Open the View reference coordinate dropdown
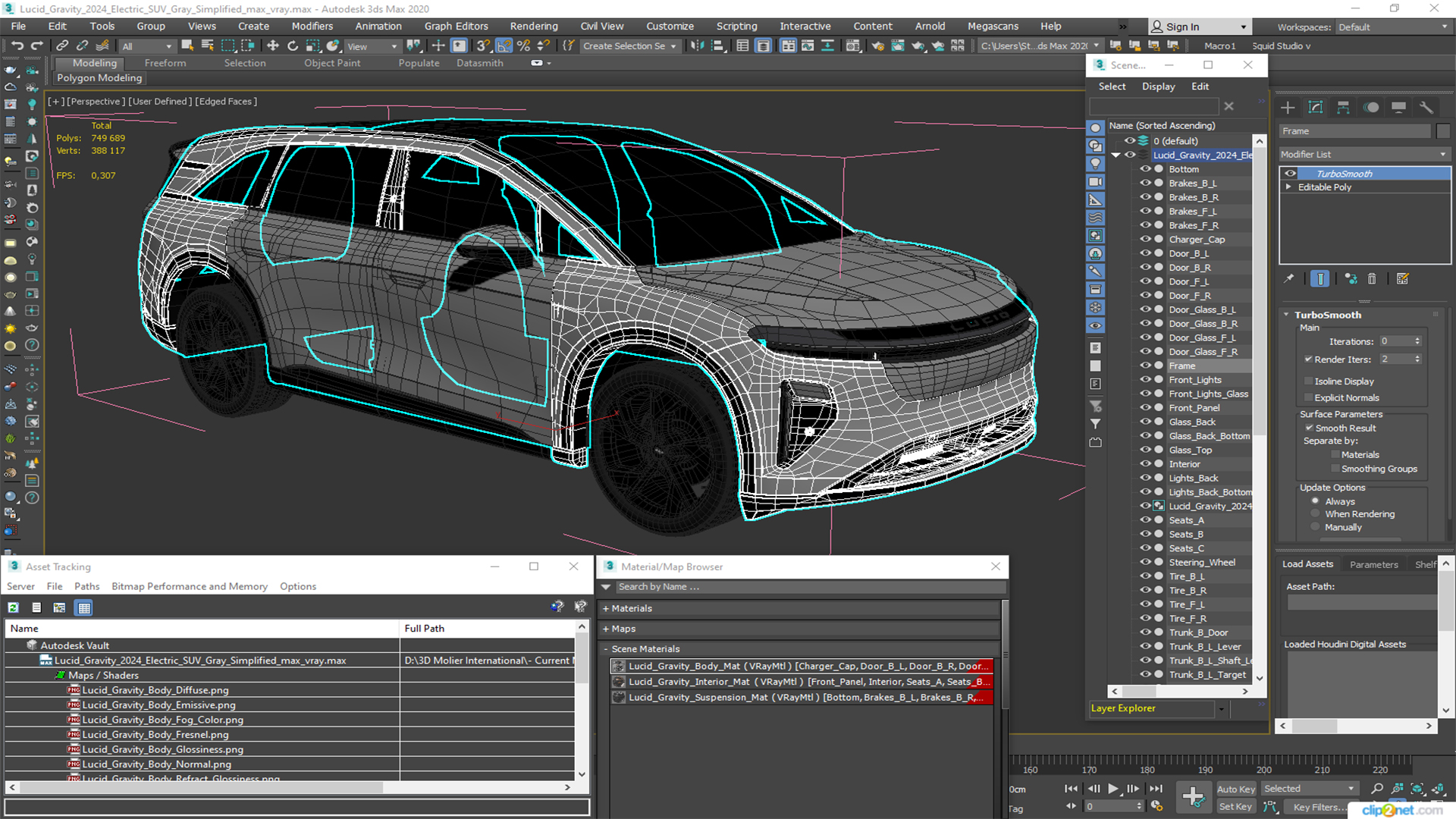Image resolution: width=1456 pixels, height=819 pixels. 372,46
